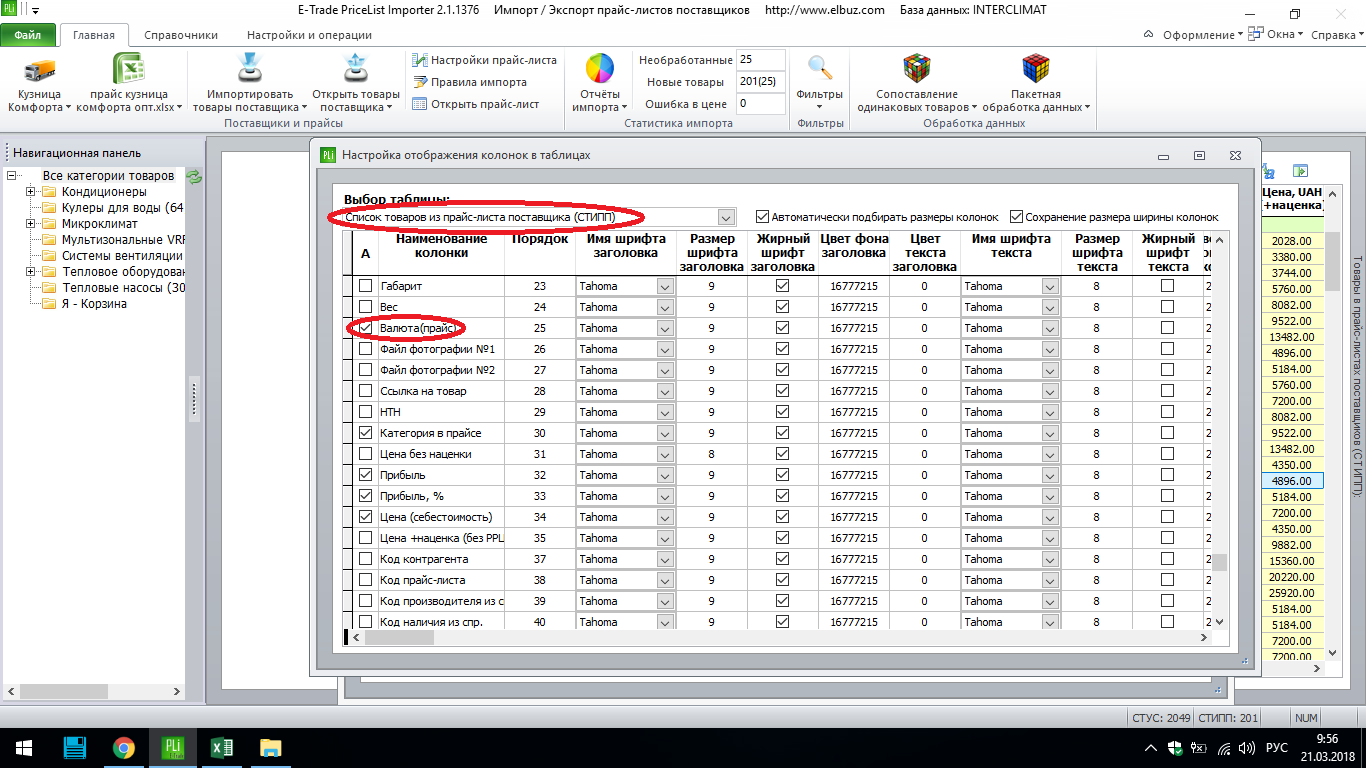Click Открыть товары поставщика icon
1366x768 pixels.
point(355,69)
